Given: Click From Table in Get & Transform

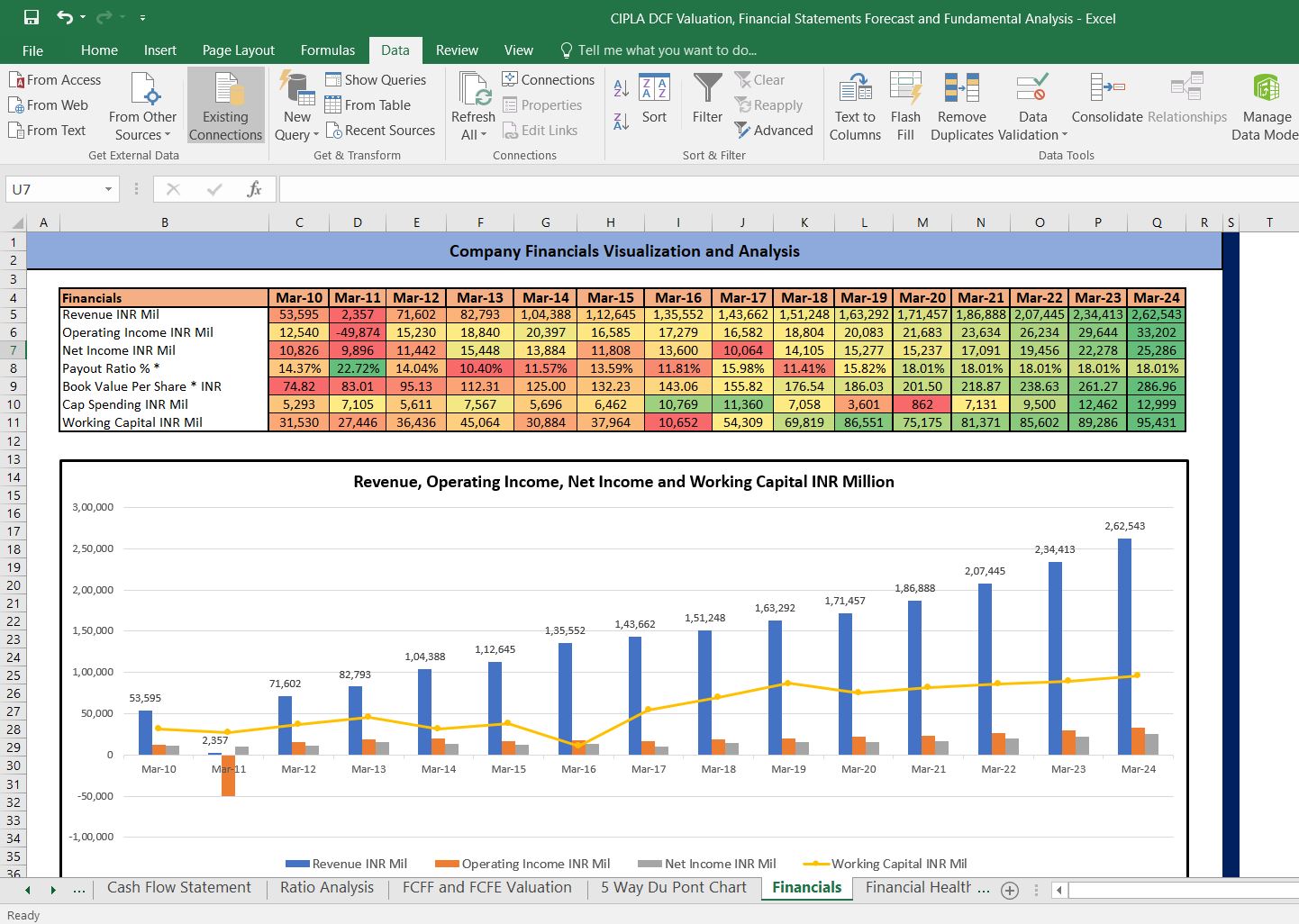Looking at the screenshot, I should pyautogui.click(x=368, y=105).
